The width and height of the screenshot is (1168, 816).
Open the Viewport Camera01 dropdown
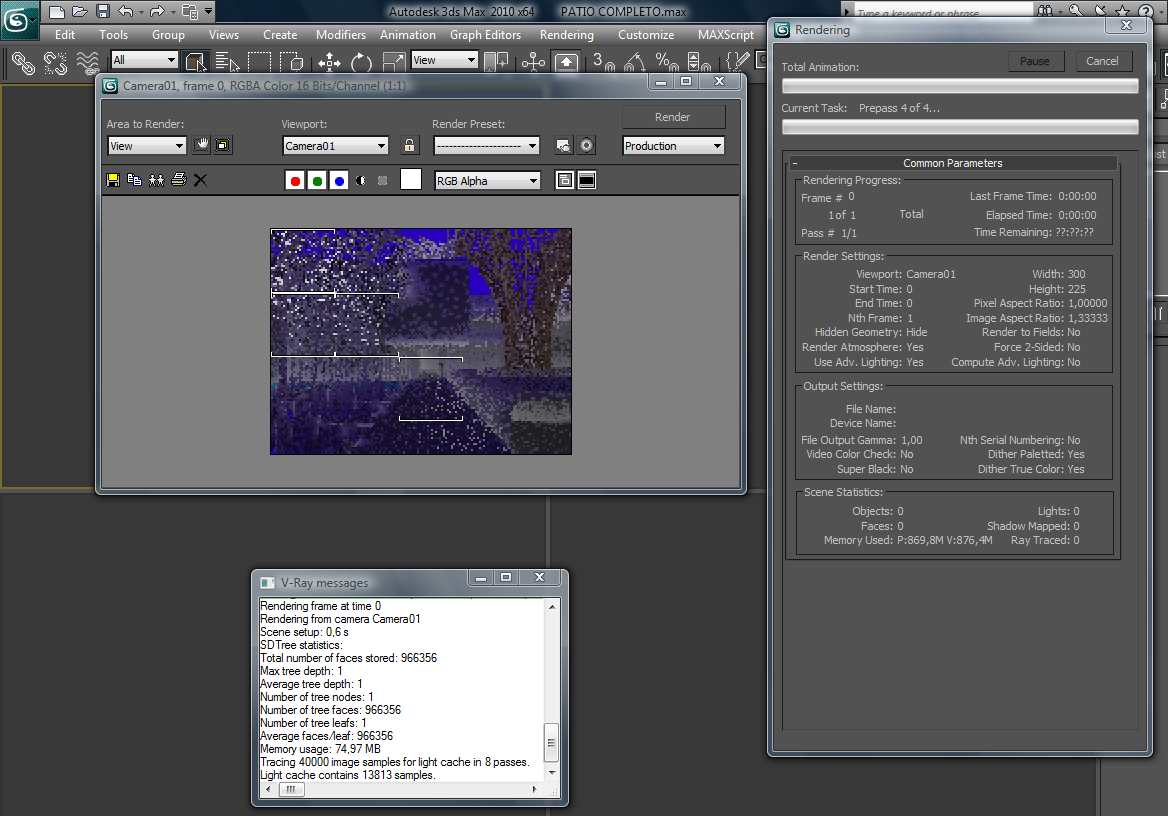coord(335,145)
